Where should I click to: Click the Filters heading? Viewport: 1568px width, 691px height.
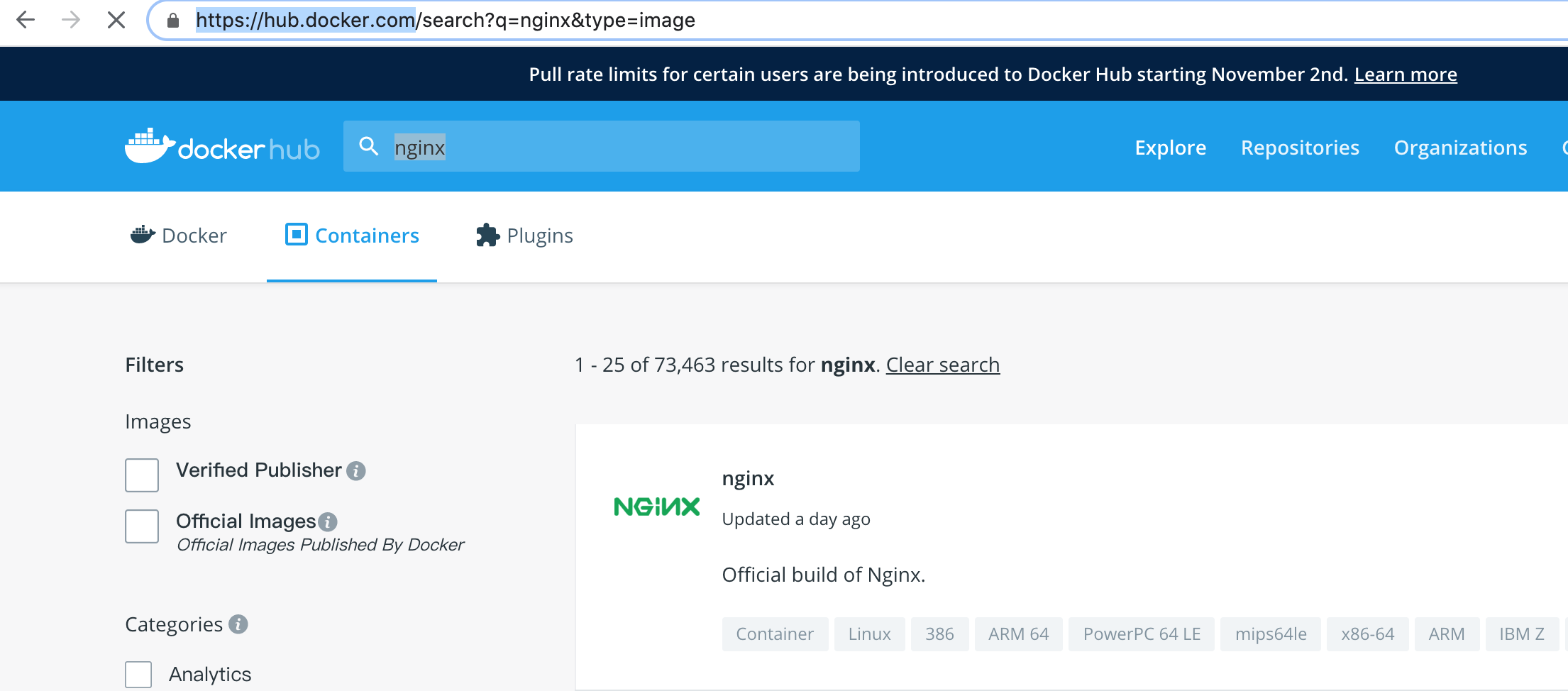click(x=155, y=365)
